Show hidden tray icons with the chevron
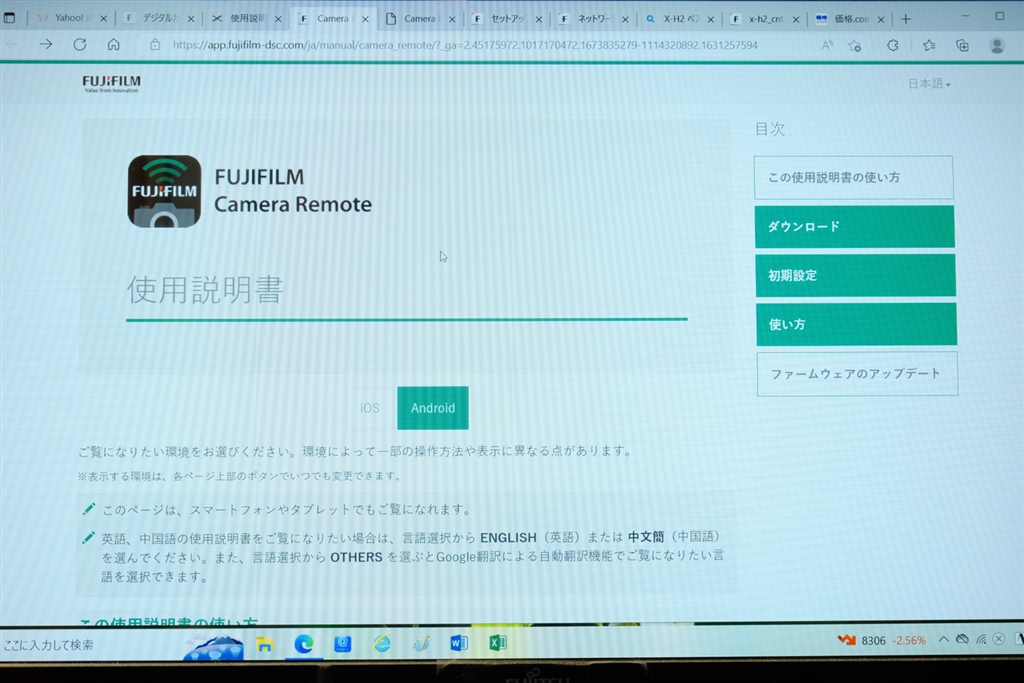The width and height of the screenshot is (1024, 683). (x=944, y=639)
